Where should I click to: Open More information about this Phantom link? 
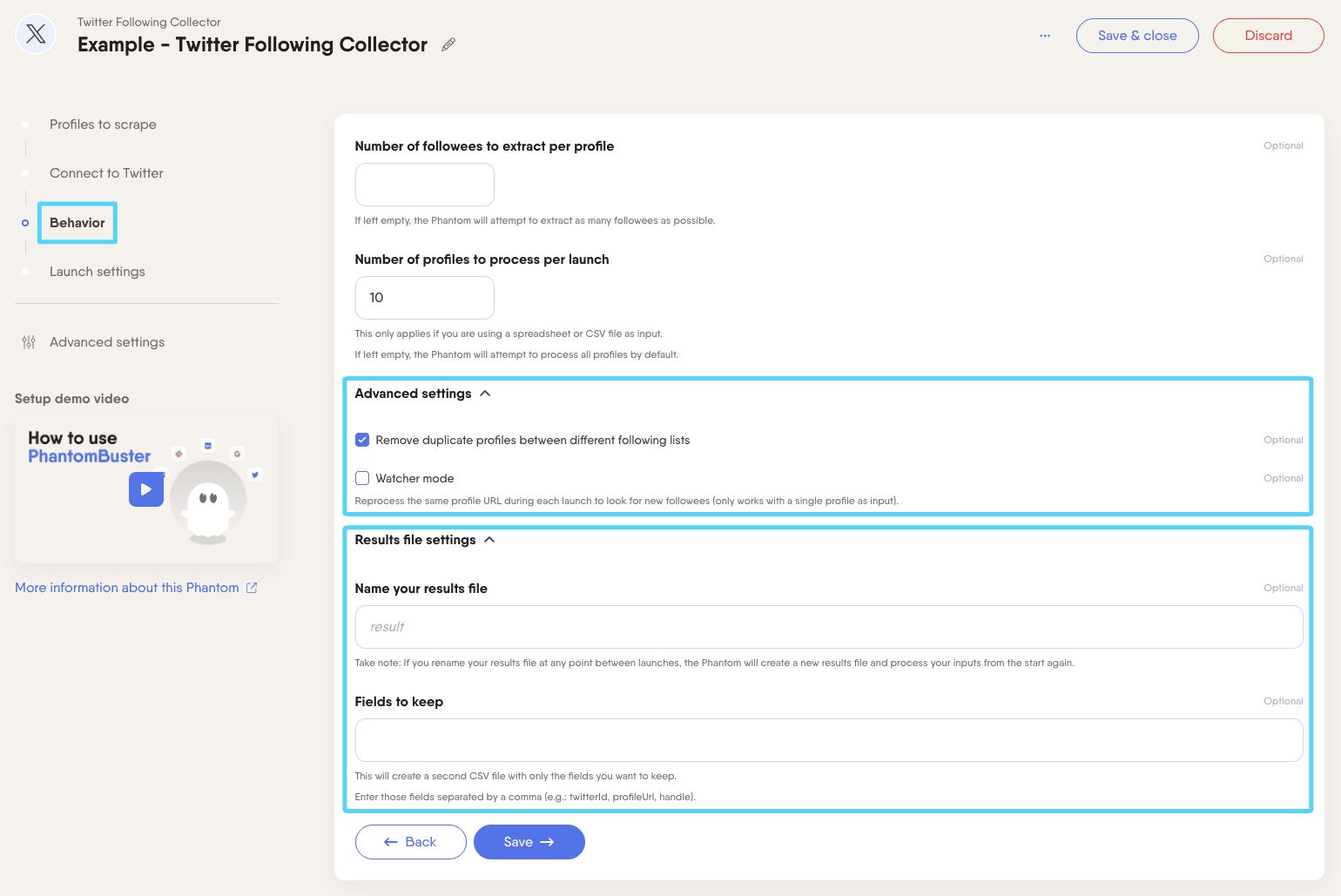[127, 588]
